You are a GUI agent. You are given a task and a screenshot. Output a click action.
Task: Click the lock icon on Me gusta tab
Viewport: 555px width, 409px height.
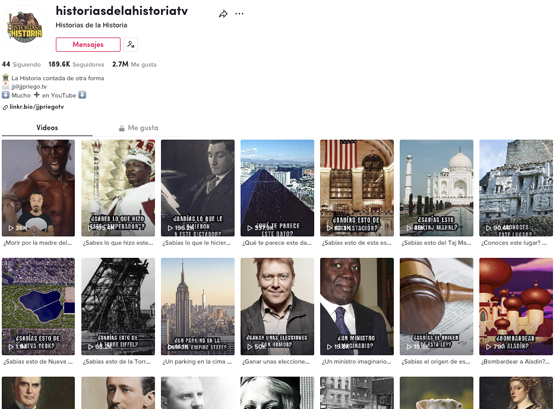pos(121,128)
